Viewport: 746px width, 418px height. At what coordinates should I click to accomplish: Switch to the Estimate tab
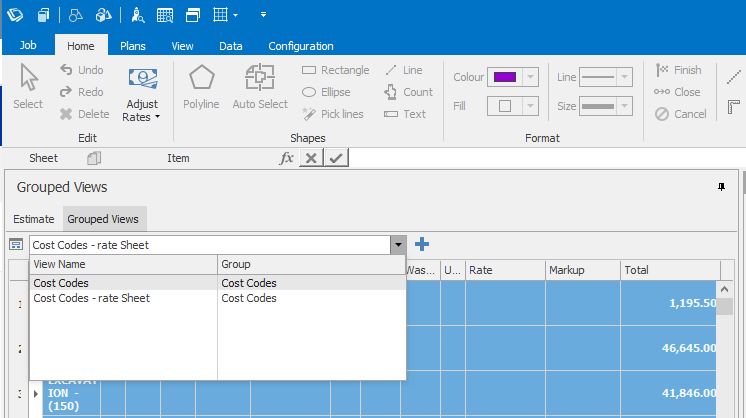coord(33,219)
